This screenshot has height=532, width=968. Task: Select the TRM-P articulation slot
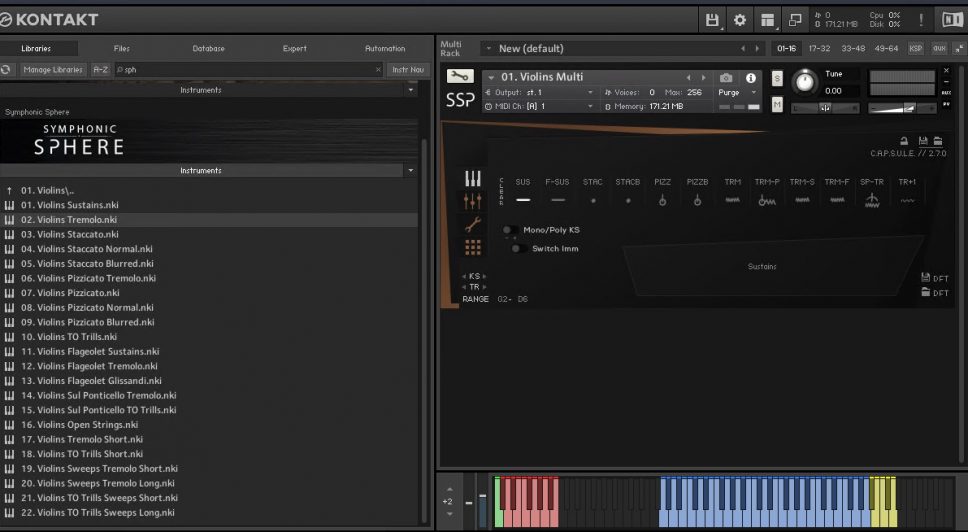[x=767, y=191]
